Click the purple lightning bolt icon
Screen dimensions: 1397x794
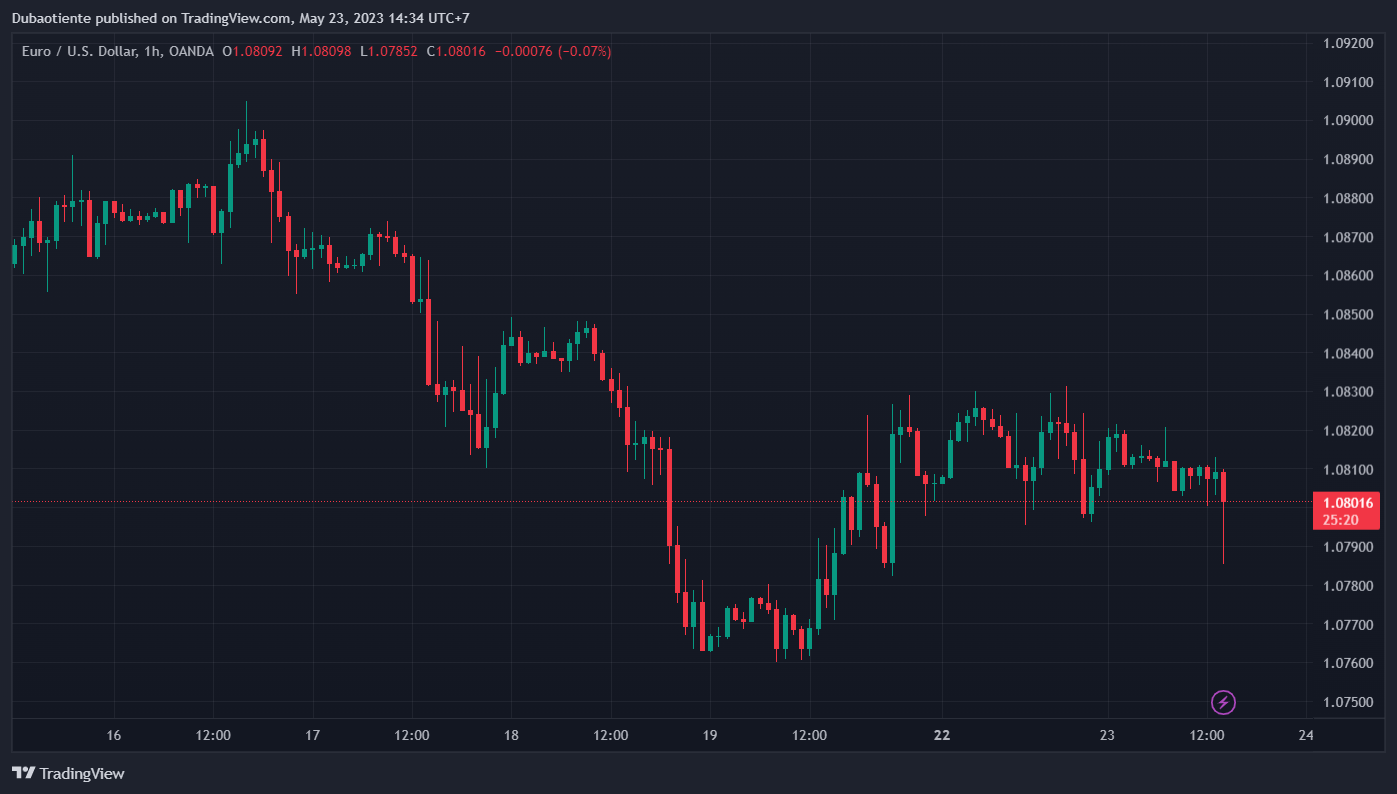click(1223, 702)
